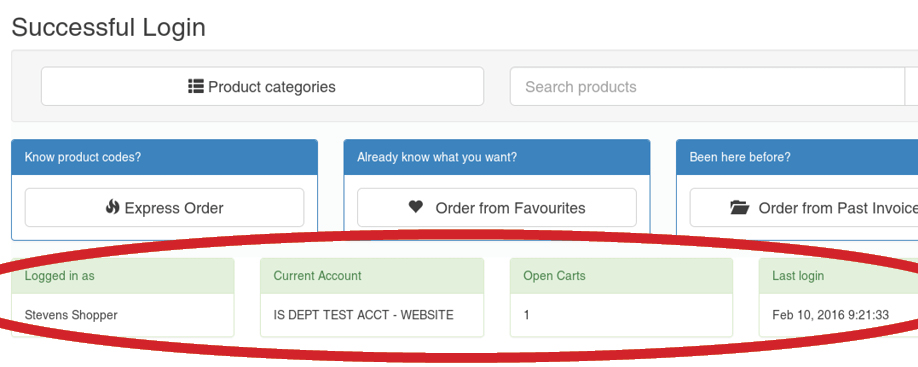Click the Already know what you want? header
The image size is (918, 367).
(497, 157)
